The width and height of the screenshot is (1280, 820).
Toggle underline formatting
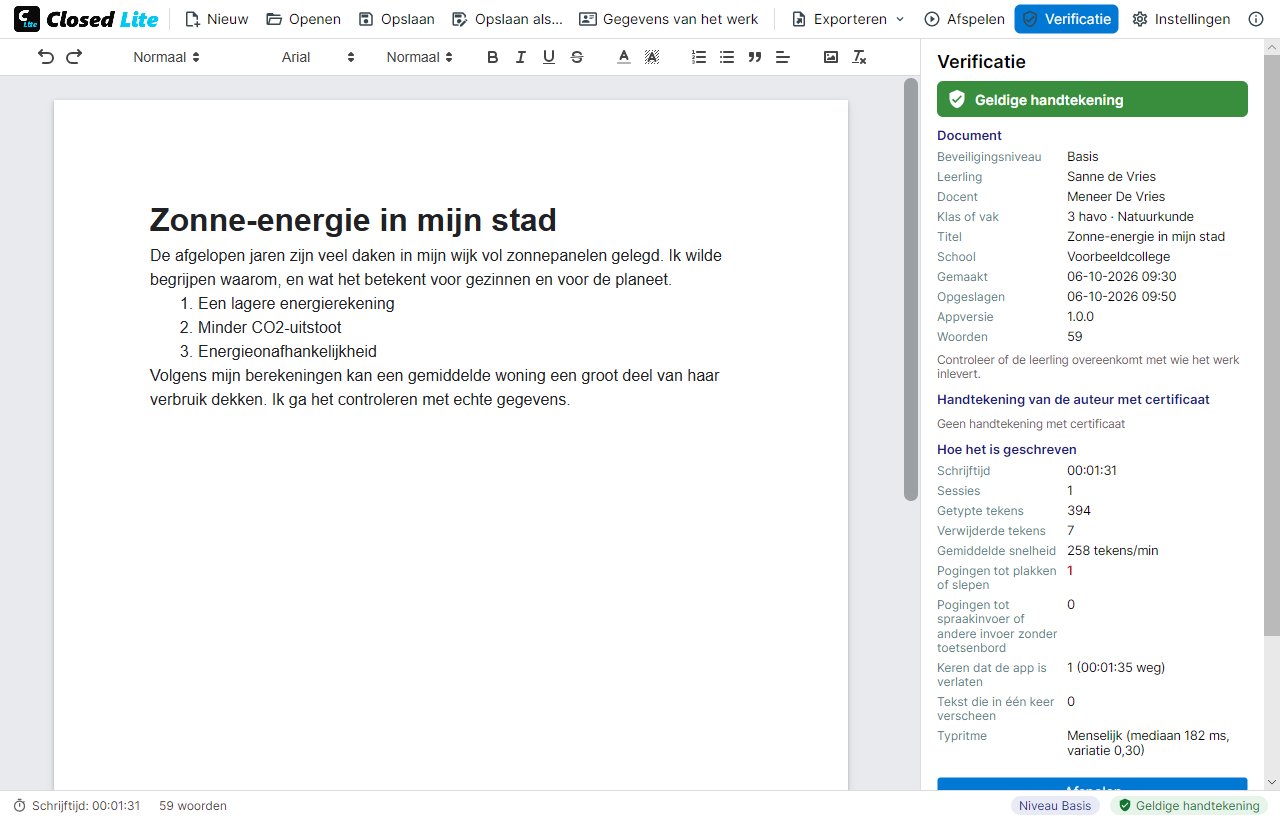(x=548, y=57)
